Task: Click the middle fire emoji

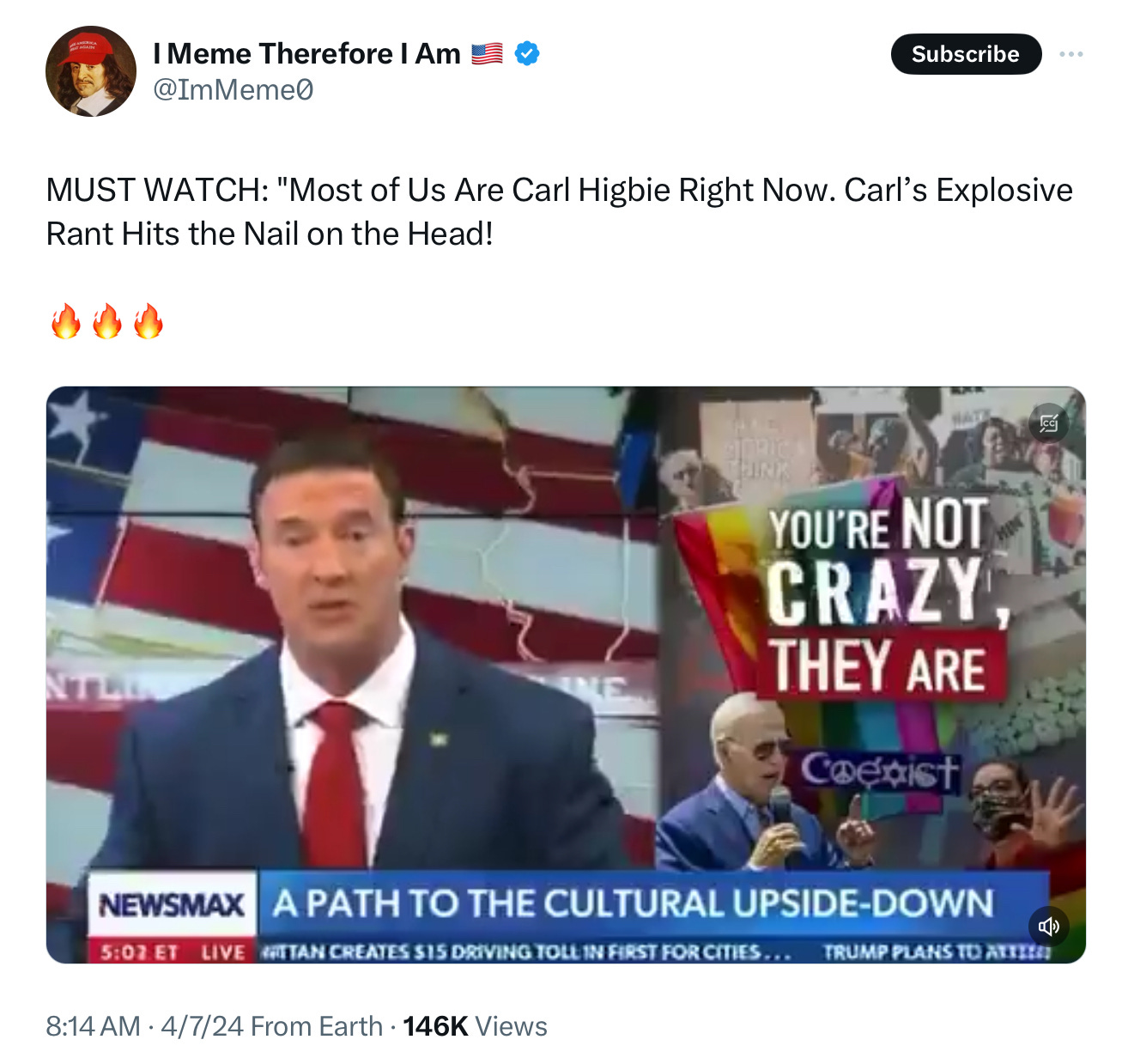Action: [107, 321]
